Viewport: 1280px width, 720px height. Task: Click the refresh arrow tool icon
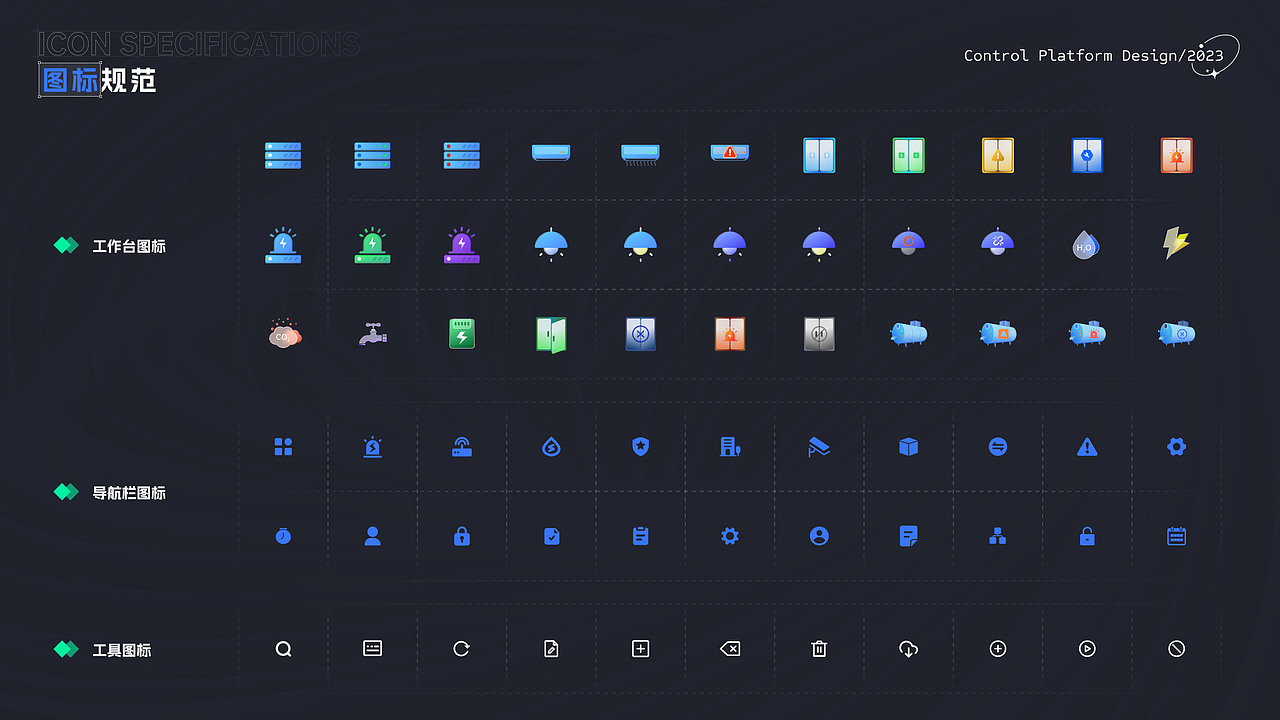point(461,649)
